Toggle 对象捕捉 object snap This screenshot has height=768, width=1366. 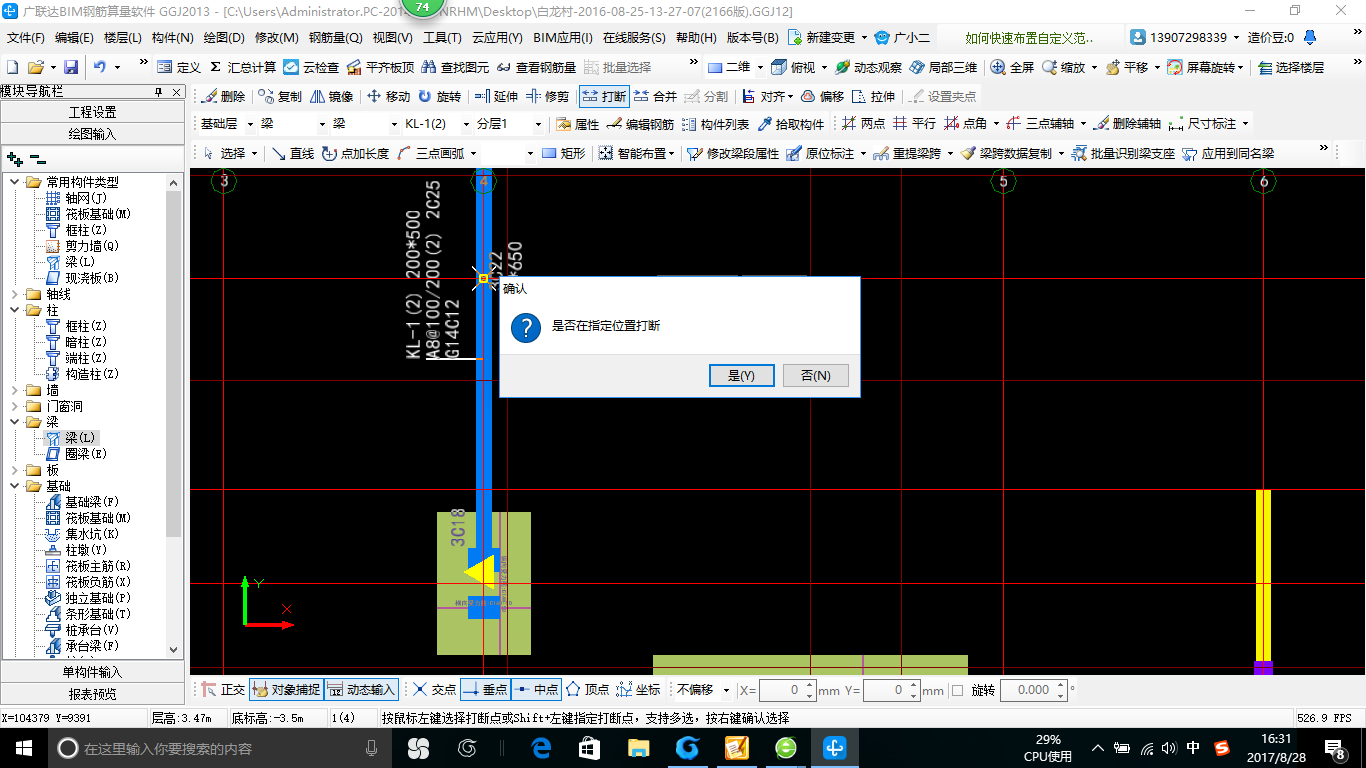tap(285, 689)
